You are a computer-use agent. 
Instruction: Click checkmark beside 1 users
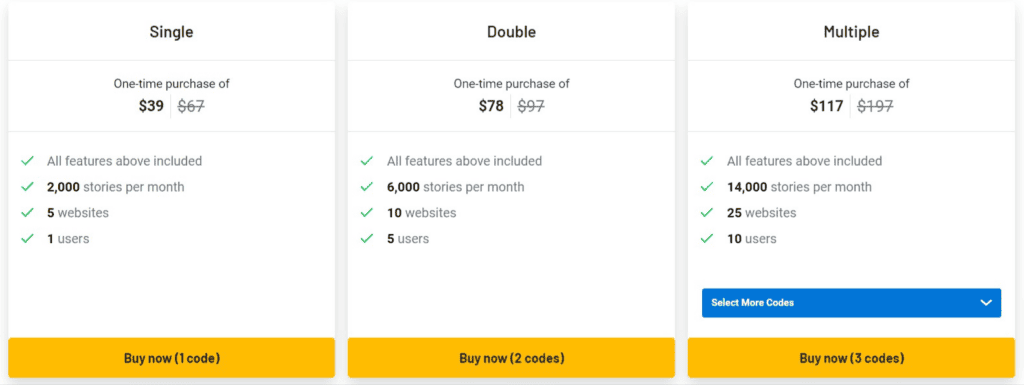(x=27, y=239)
